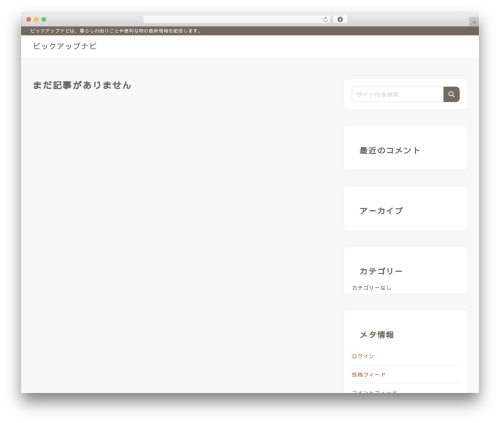Image resolution: width=500 pixels, height=423 pixels.
Task: Close the window with red button
Action: point(29,19)
